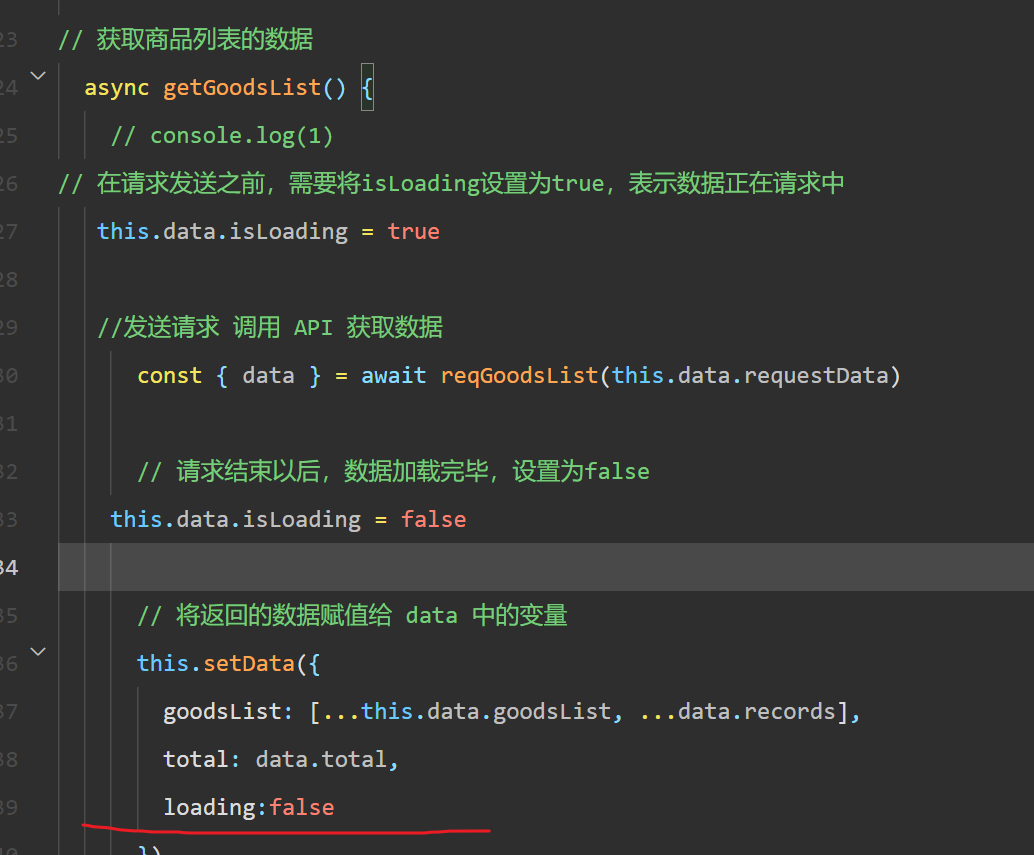Click the false value after loading:
This screenshot has height=855, width=1034.
(x=302, y=807)
